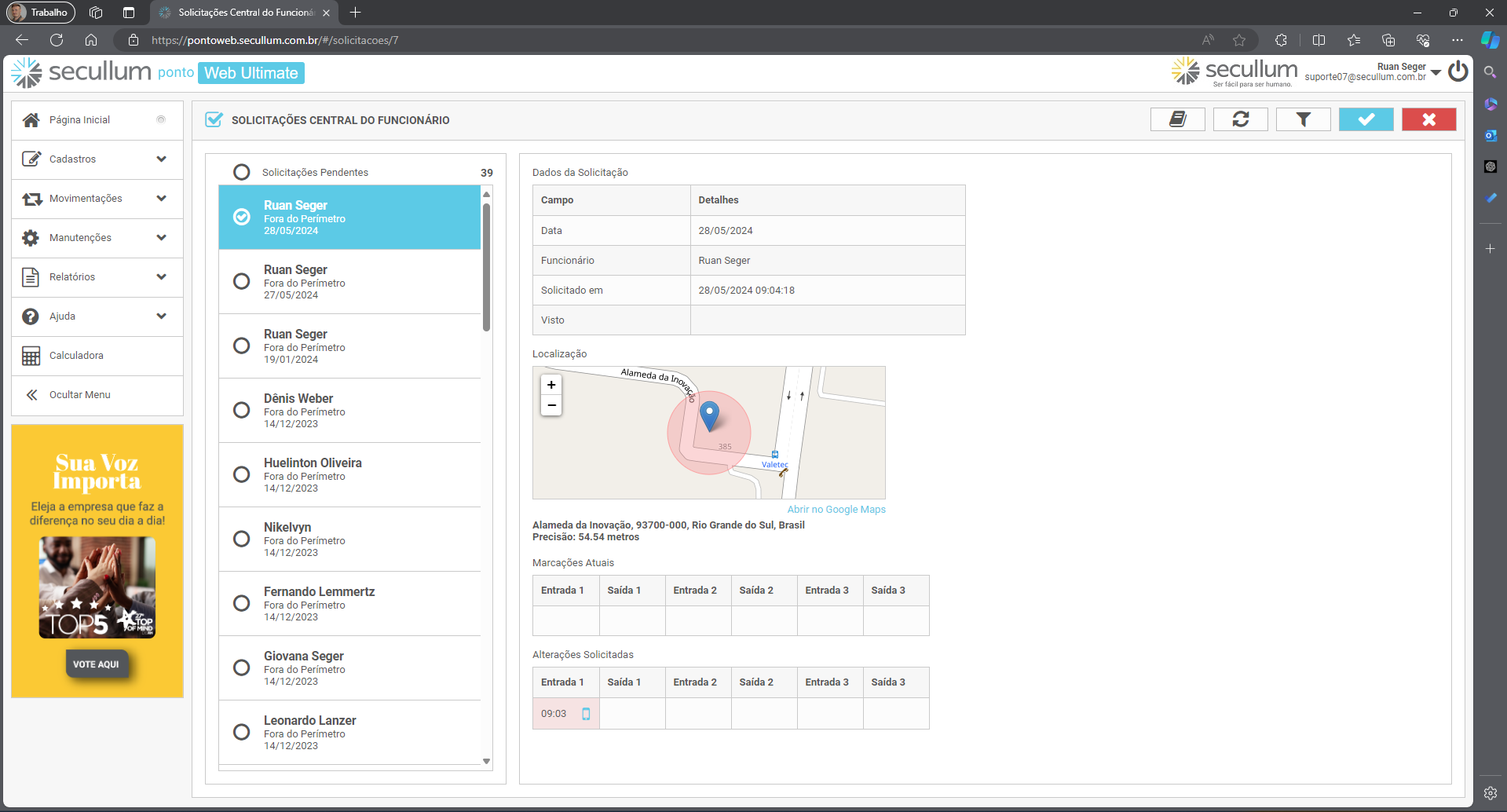
Task: Click the red reject X button
Action: 1428,119
